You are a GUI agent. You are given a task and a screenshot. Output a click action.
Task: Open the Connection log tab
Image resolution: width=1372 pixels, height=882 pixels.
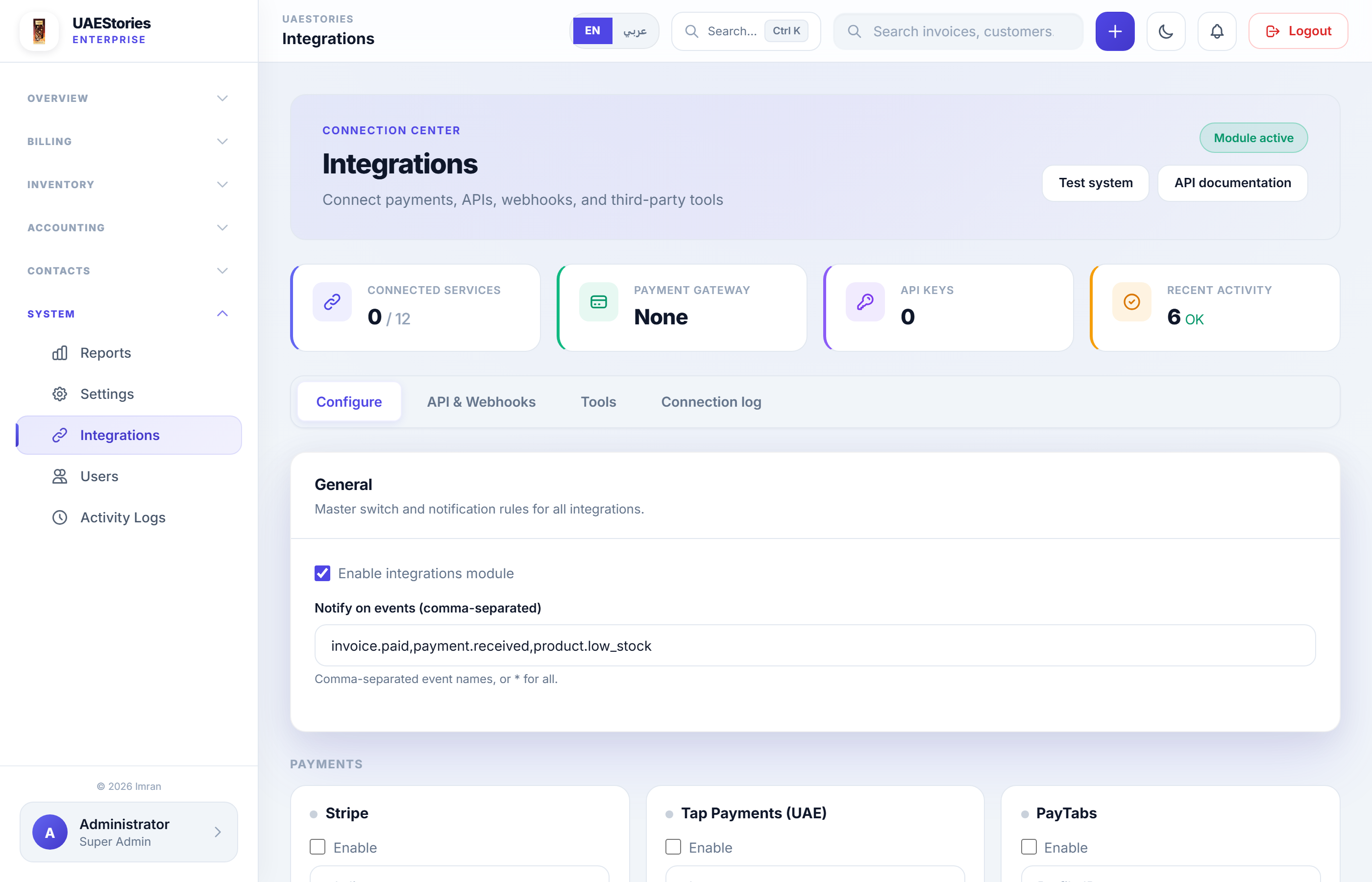(x=711, y=402)
